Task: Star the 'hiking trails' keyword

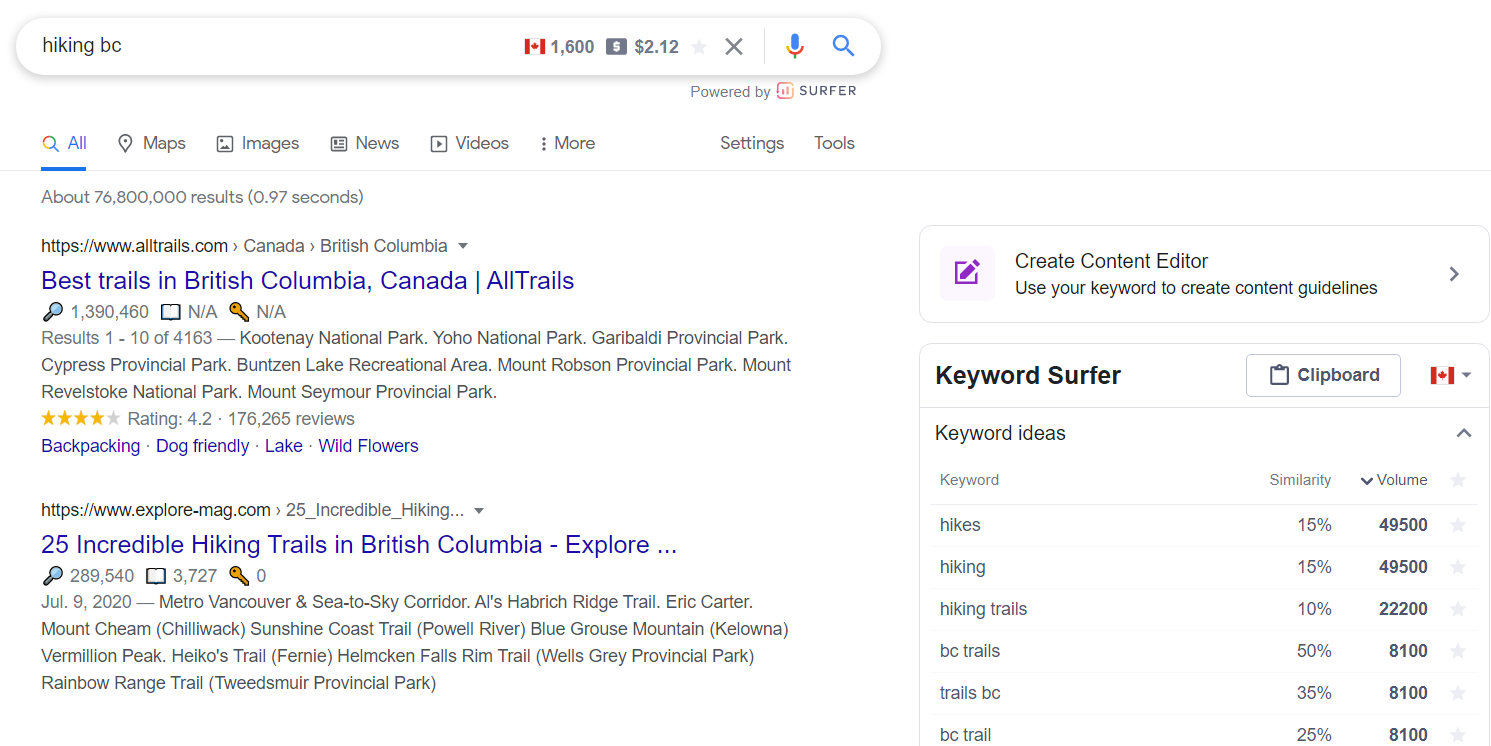Action: coord(1458,609)
